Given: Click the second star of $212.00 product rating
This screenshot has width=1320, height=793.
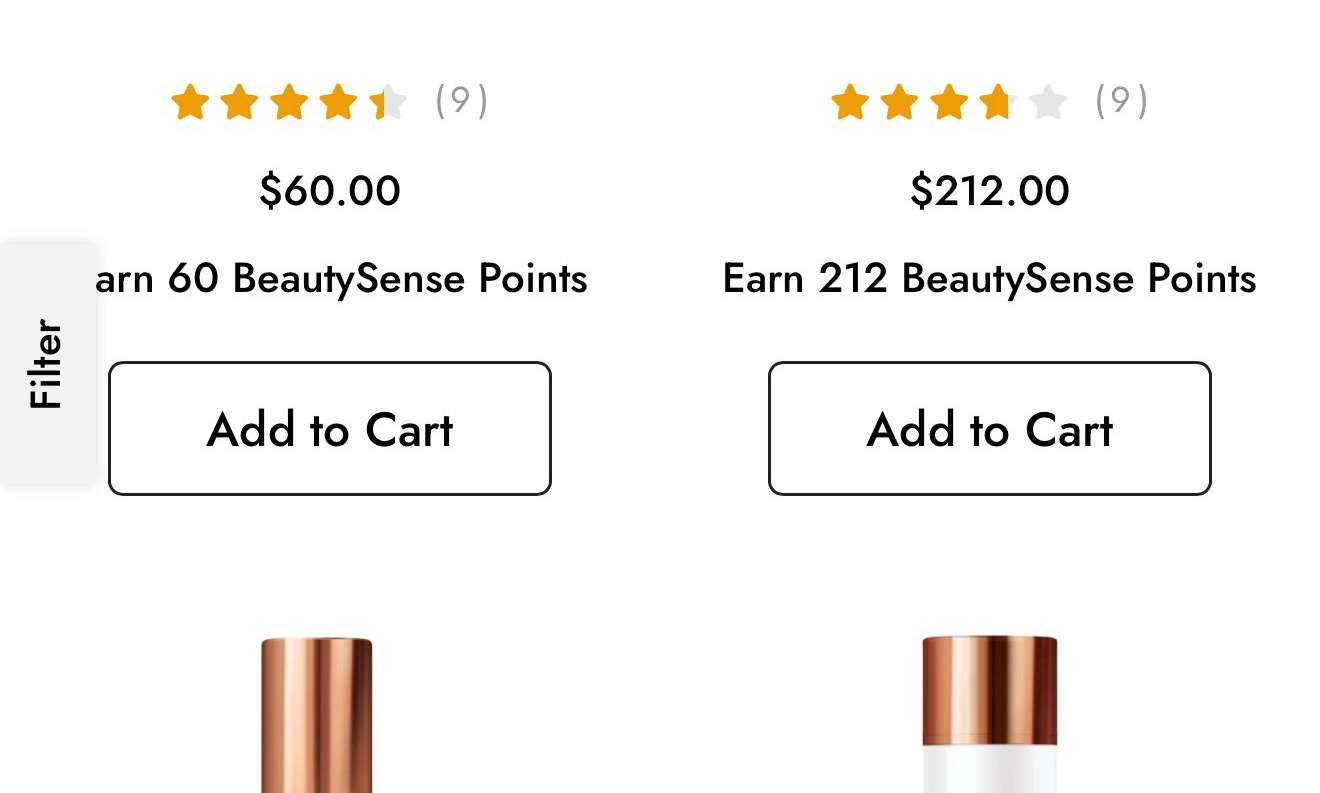Looking at the screenshot, I should 899,102.
